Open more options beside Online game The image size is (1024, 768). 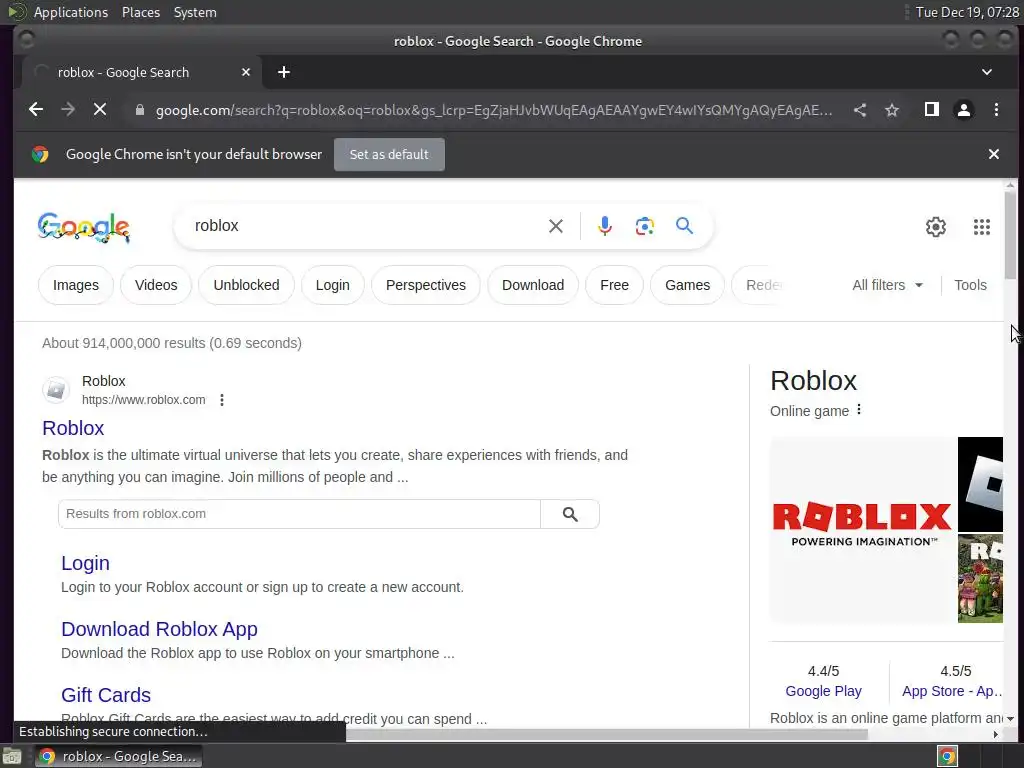(x=859, y=409)
